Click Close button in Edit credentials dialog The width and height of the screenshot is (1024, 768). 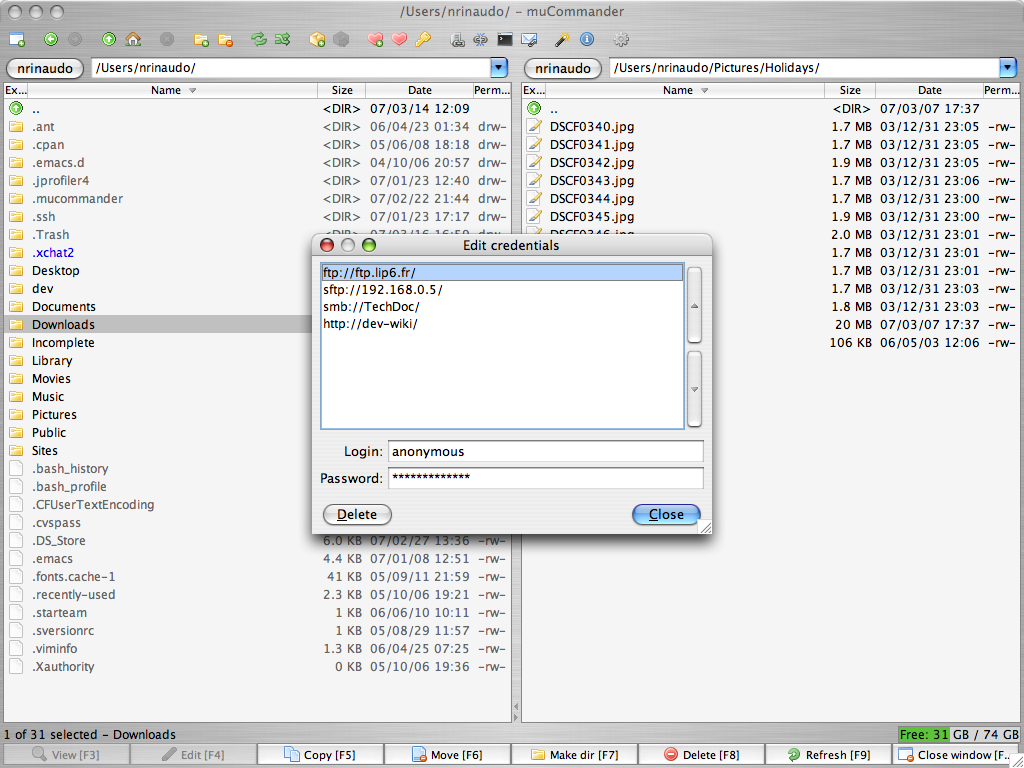666,515
